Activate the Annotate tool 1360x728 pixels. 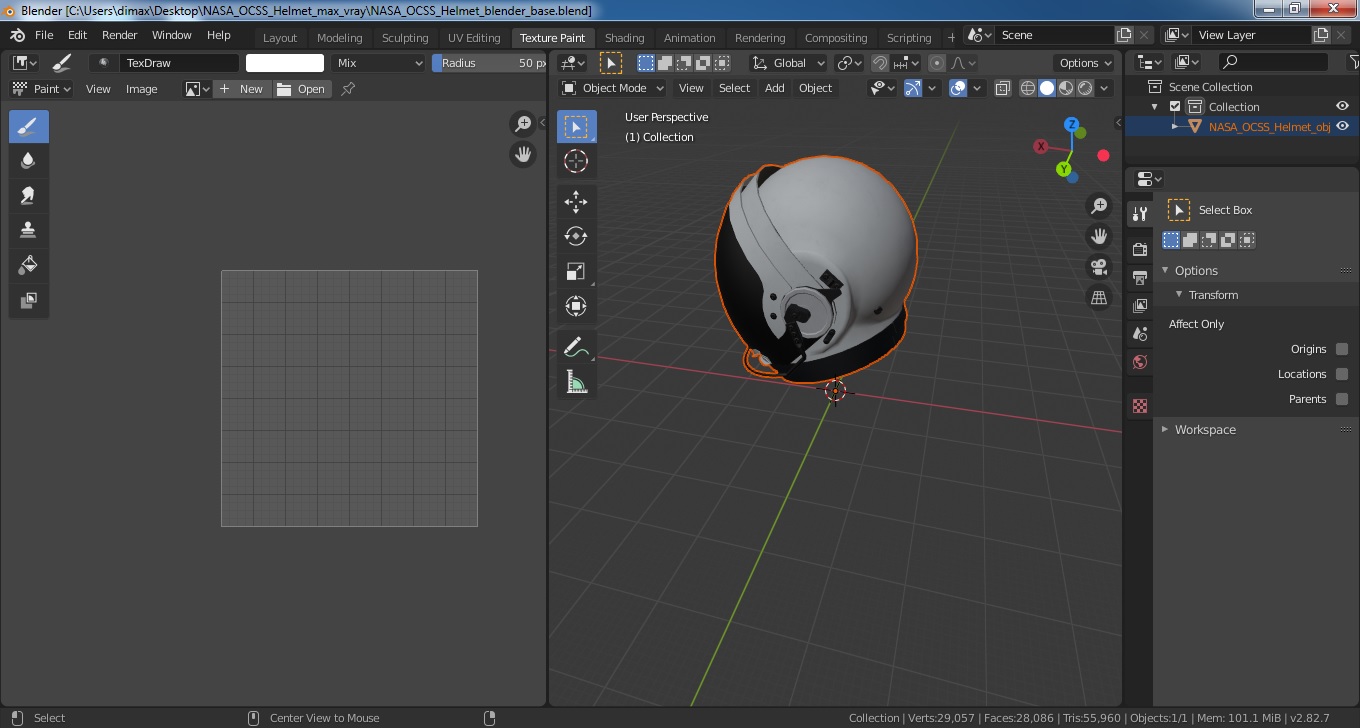point(576,347)
